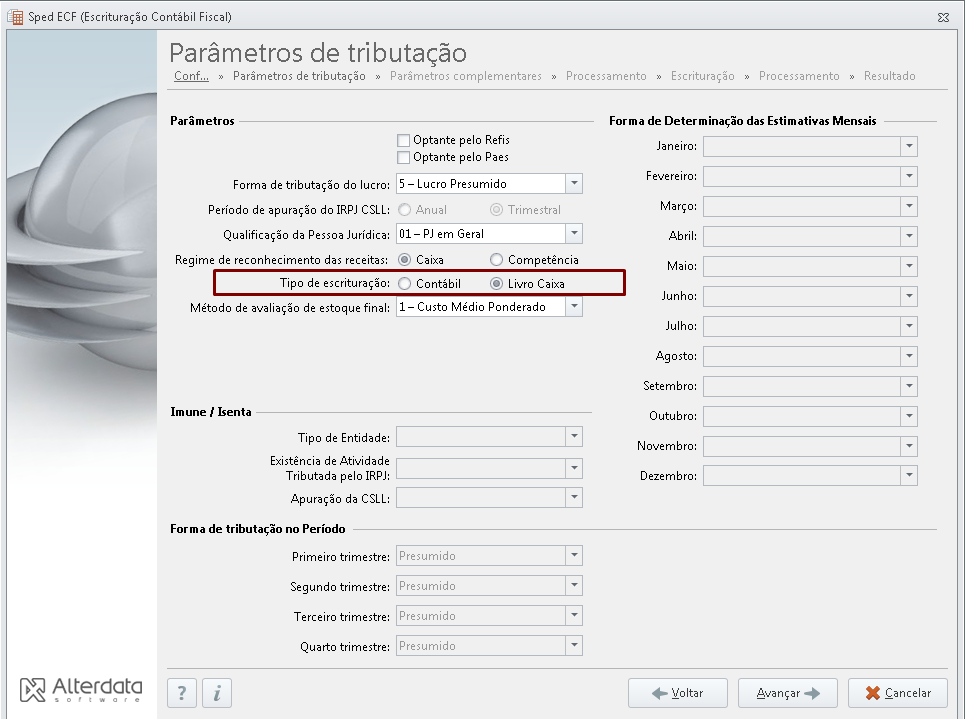Open the Março estimativa dropdown
This screenshot has width=965, height=719.
pos(909,206)
